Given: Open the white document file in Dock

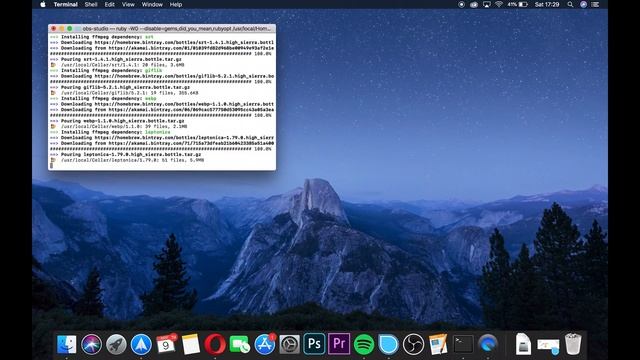Looking at the screenshot, I should tap(523, 344).
